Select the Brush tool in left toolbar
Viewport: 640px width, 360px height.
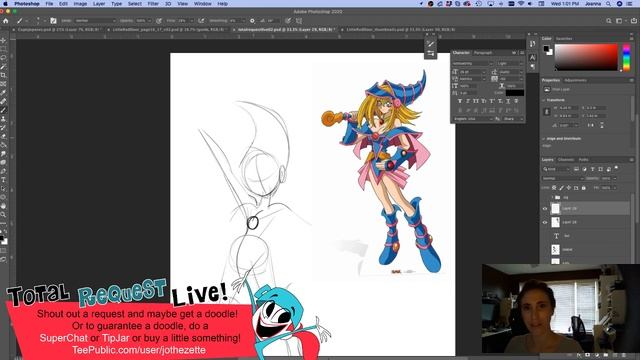(x=3, y=110)
